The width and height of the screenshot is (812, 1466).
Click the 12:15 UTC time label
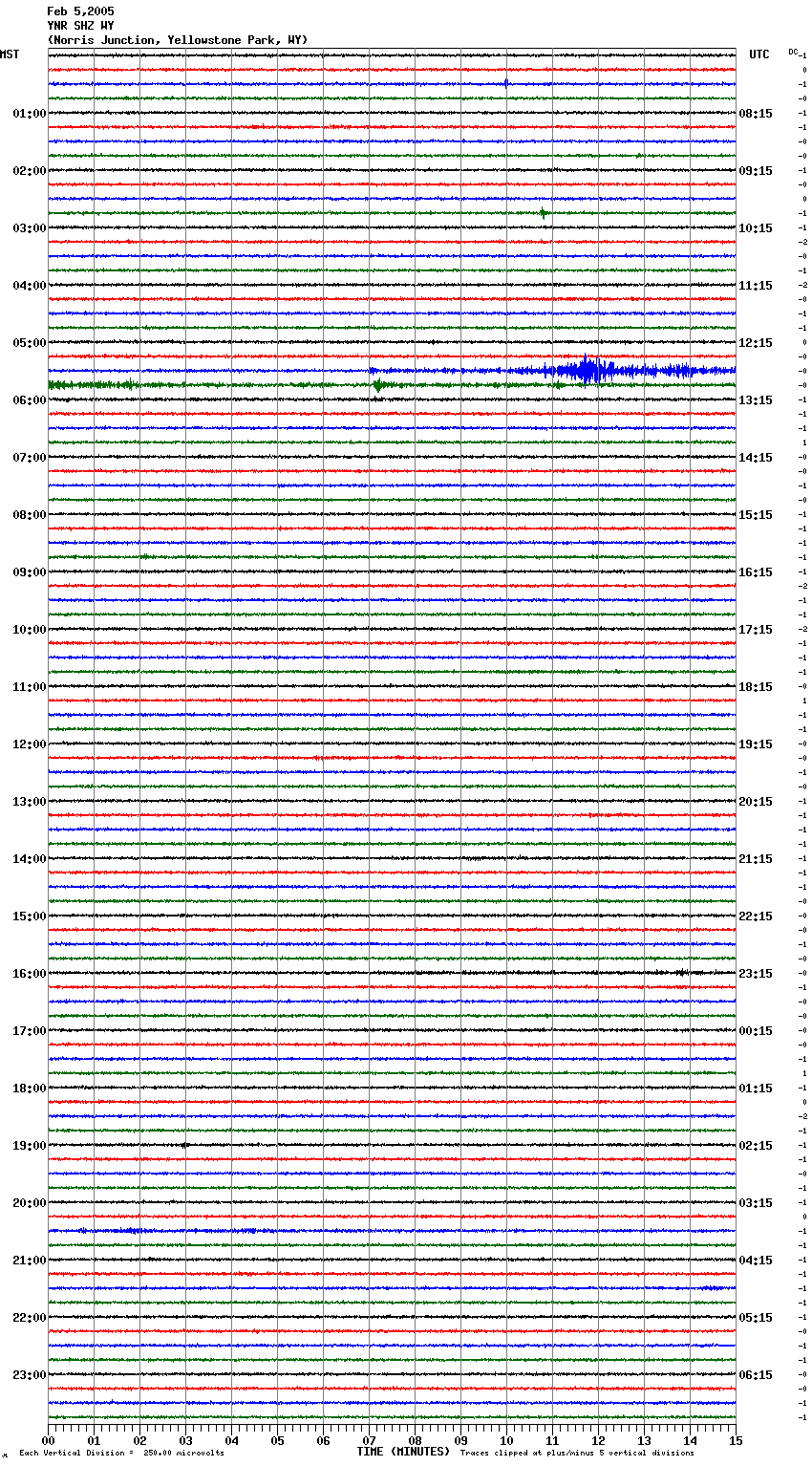tap(756, 343)
